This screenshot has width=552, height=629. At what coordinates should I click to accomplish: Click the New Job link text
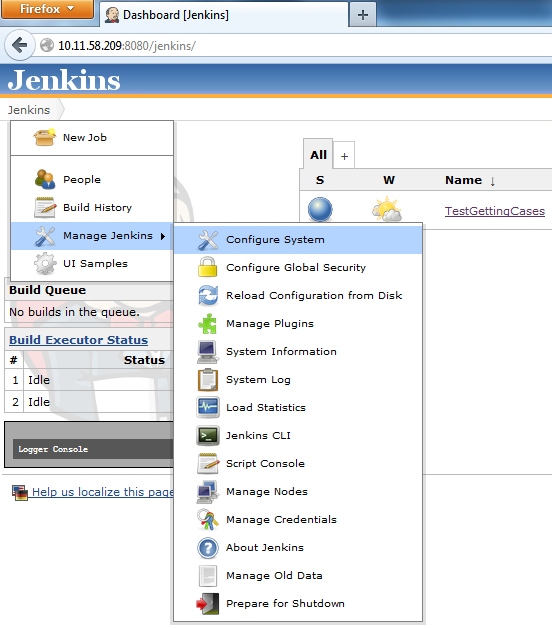click(85, 138)
